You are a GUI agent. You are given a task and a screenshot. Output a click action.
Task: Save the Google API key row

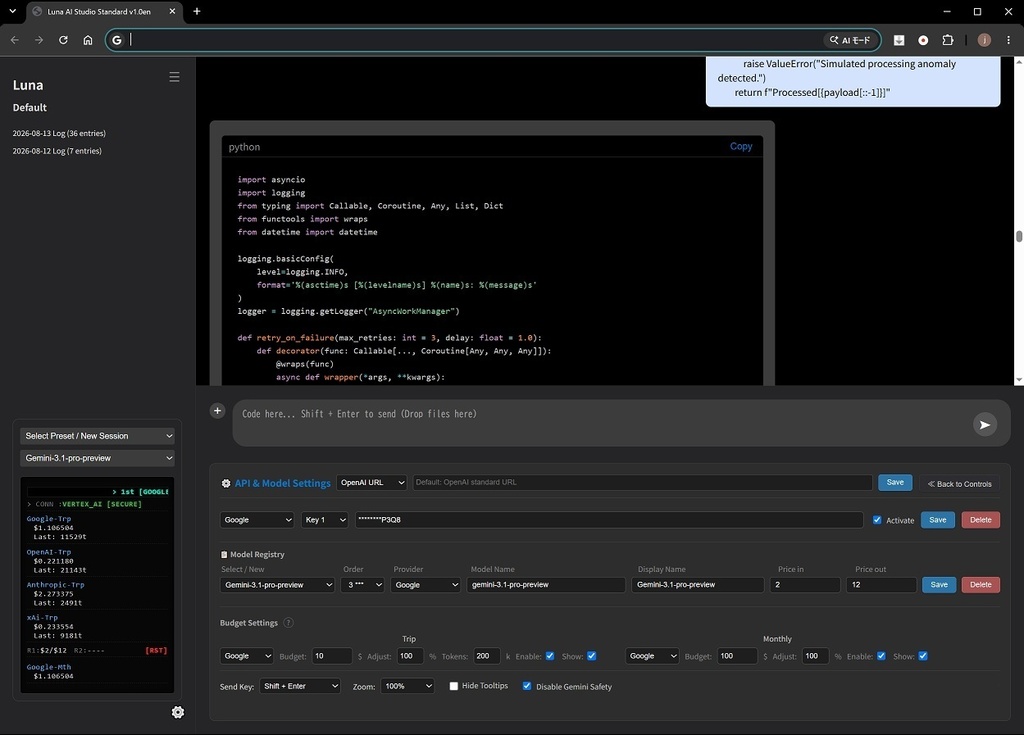[937, 520]
